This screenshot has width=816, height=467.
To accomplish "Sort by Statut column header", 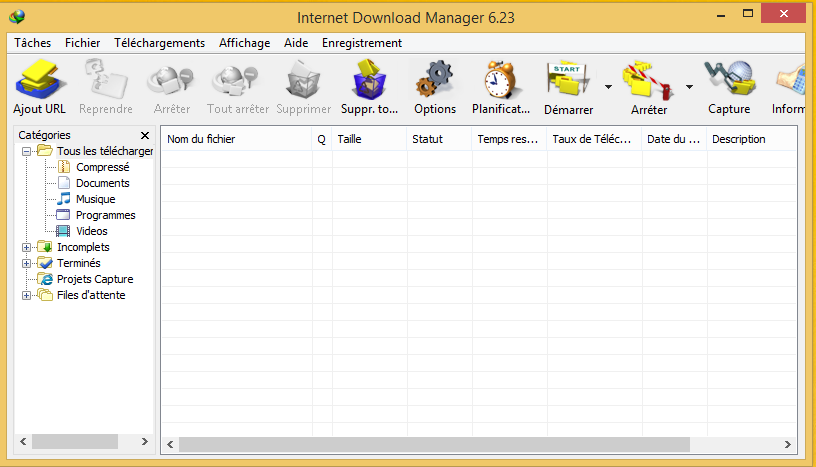I will tap(440, 139).
